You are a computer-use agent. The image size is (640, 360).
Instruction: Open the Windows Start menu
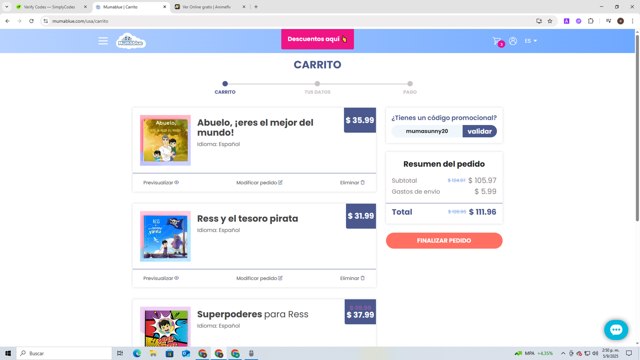(x=8, y=353)
